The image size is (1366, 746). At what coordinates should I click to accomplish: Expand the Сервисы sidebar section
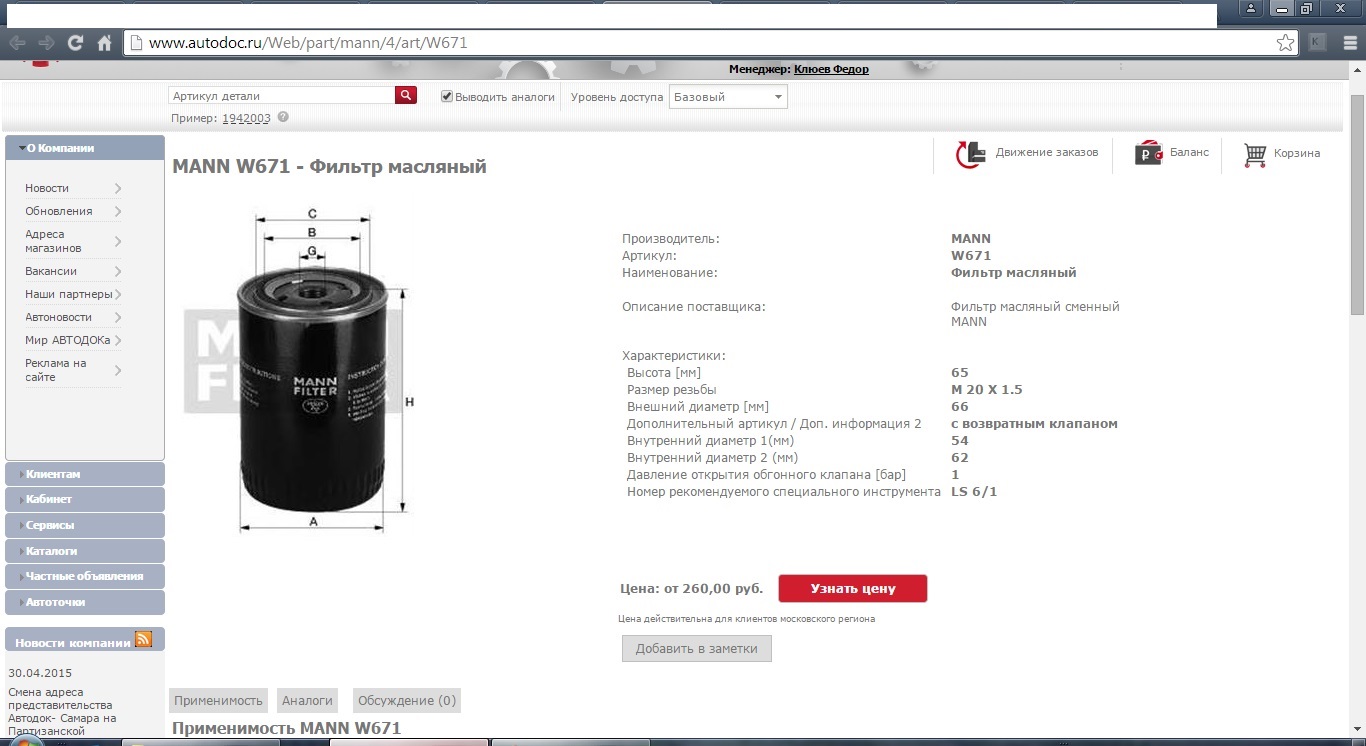click(x=85, y=525)
